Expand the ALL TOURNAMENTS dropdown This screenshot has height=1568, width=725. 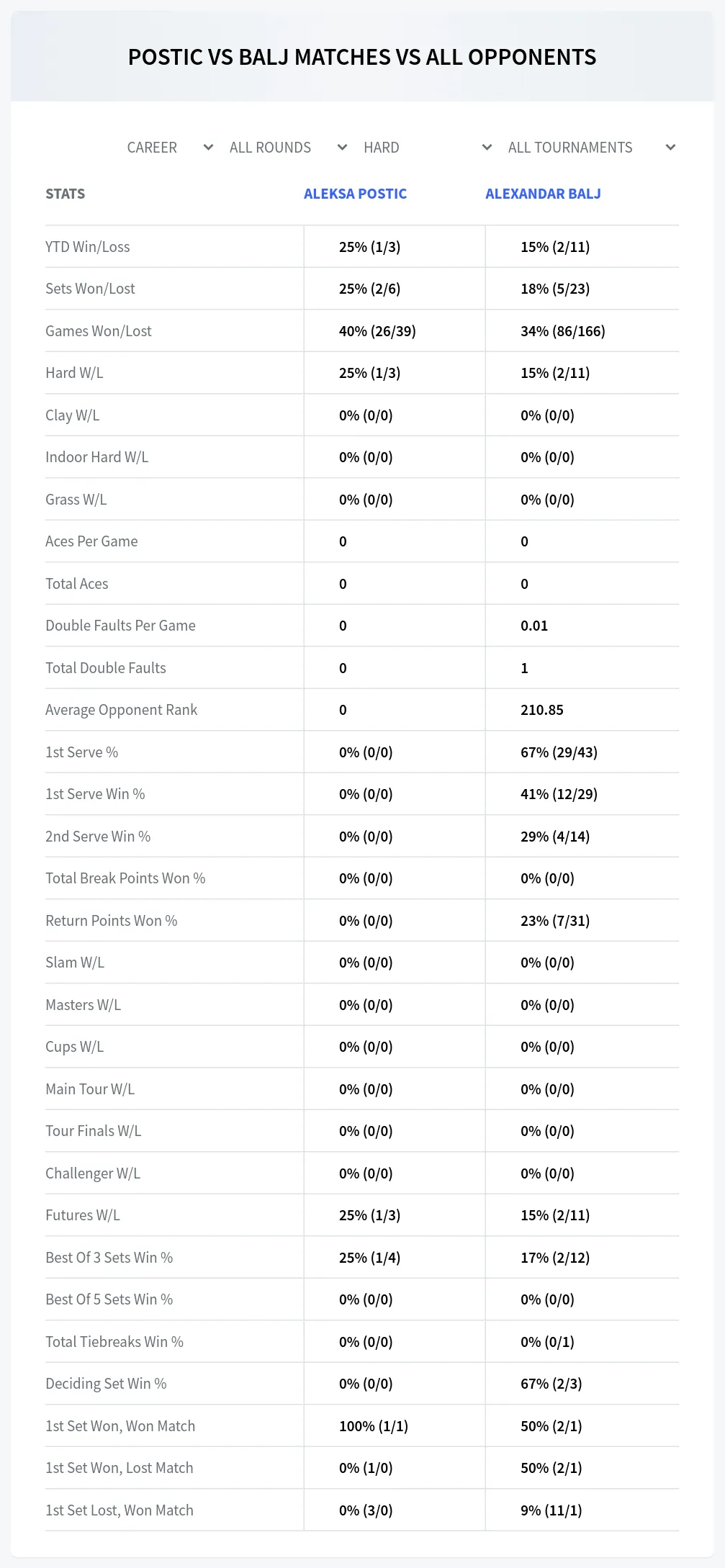[591, 148]
